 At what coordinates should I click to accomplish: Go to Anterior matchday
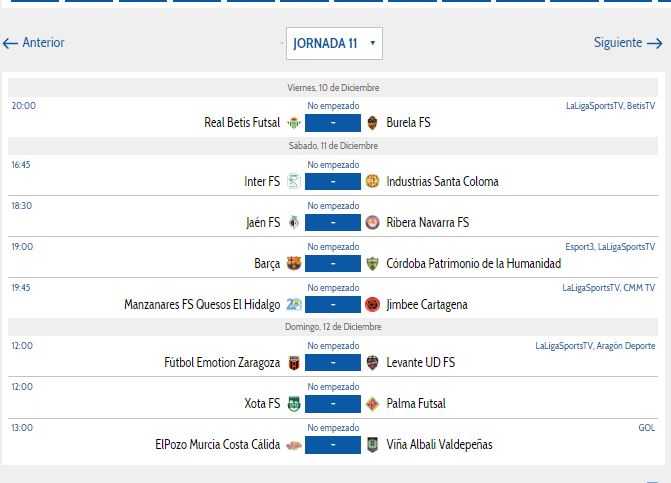34,43
